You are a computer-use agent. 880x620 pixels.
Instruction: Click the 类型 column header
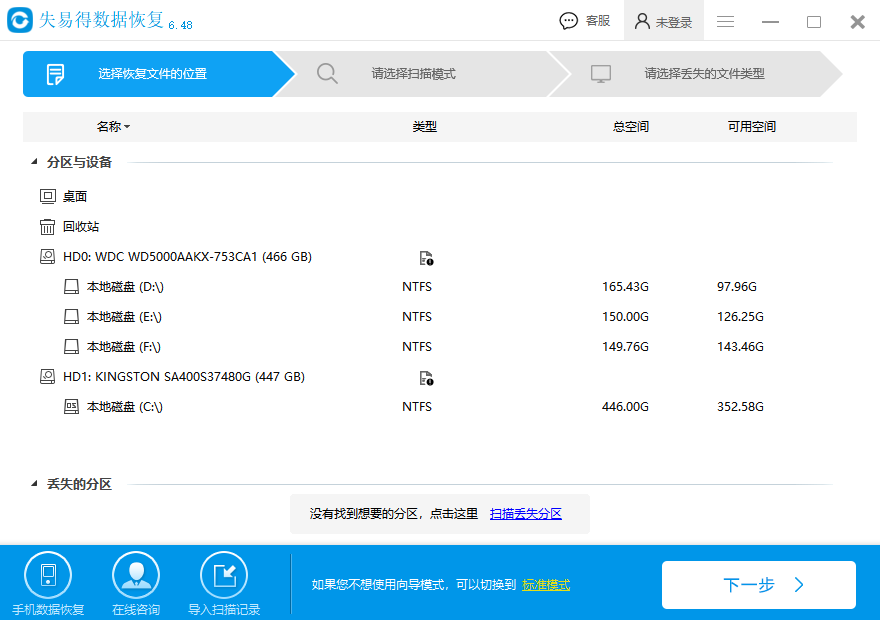coord(424,127)
